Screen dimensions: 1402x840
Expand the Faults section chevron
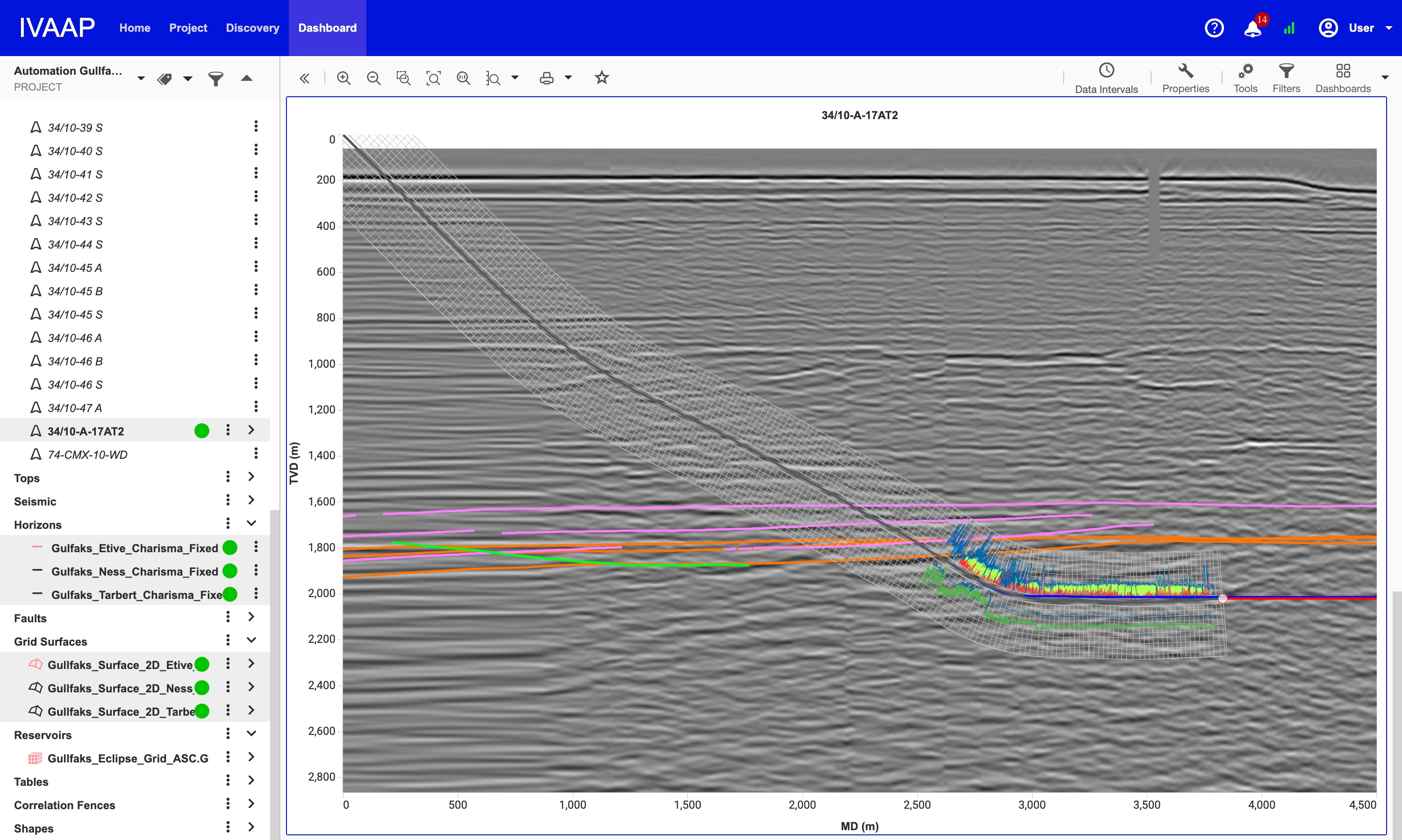(251, 616)
